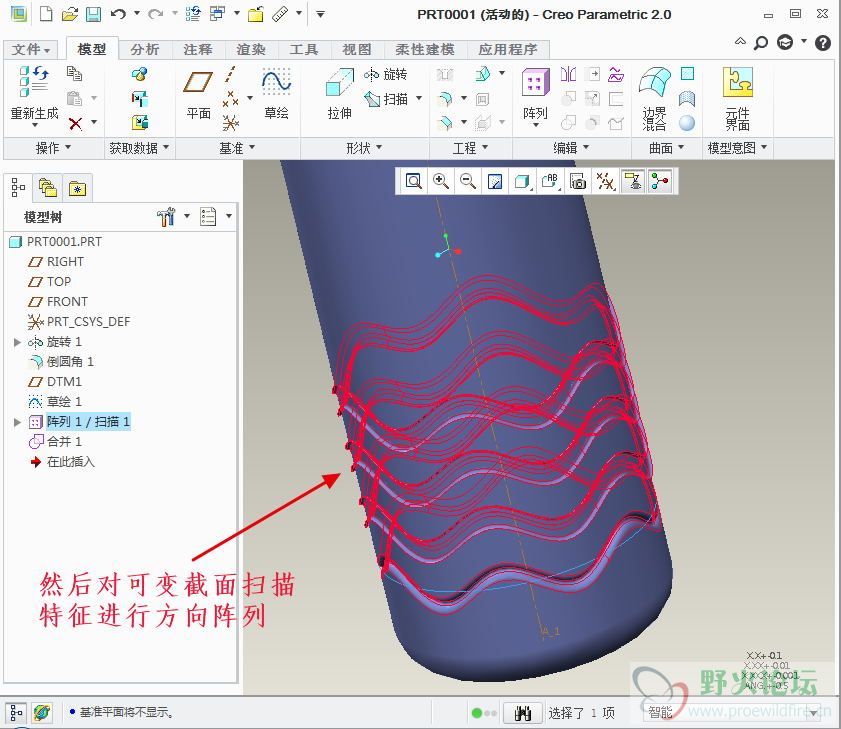Click the 平面 (Plane) datum tool

[199, 93]
